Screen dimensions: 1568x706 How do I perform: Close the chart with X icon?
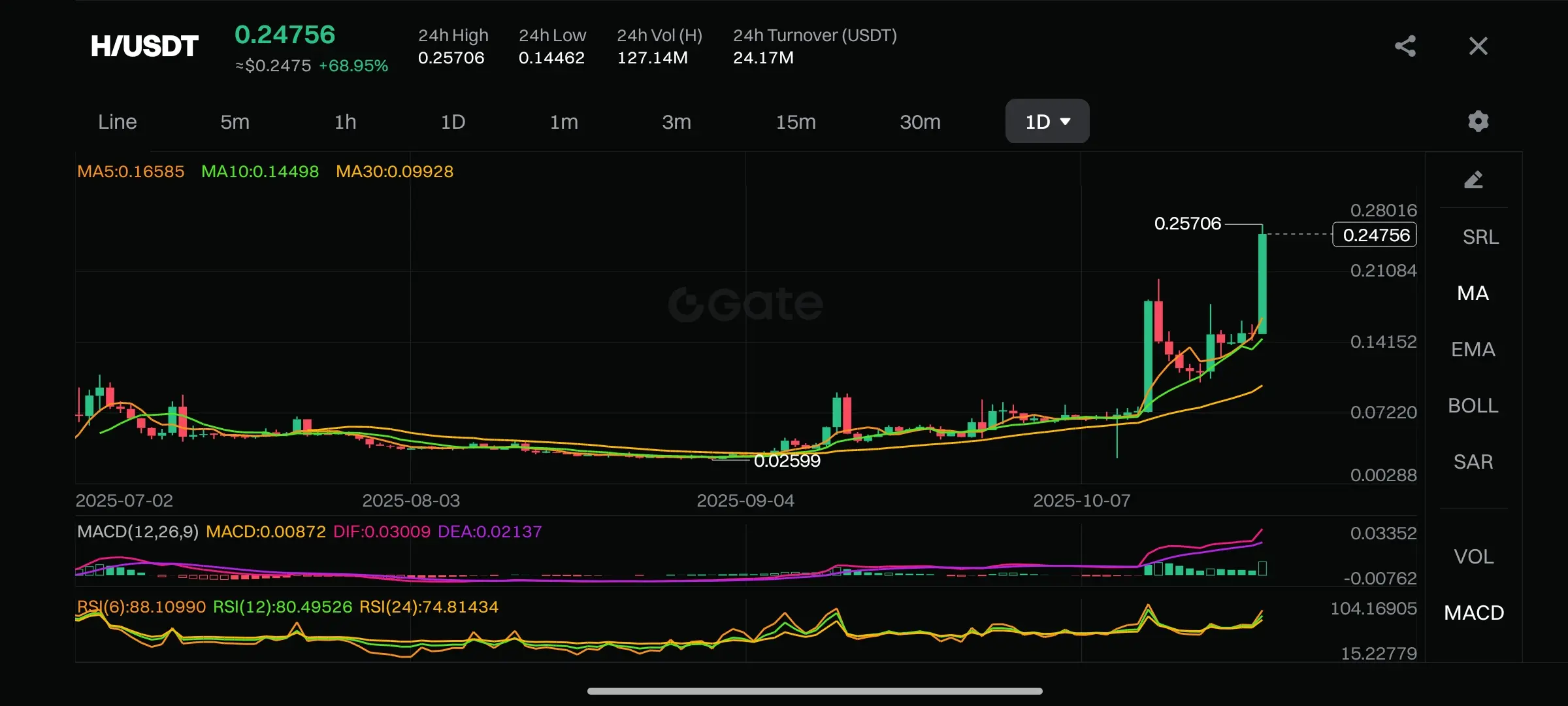1478,46
